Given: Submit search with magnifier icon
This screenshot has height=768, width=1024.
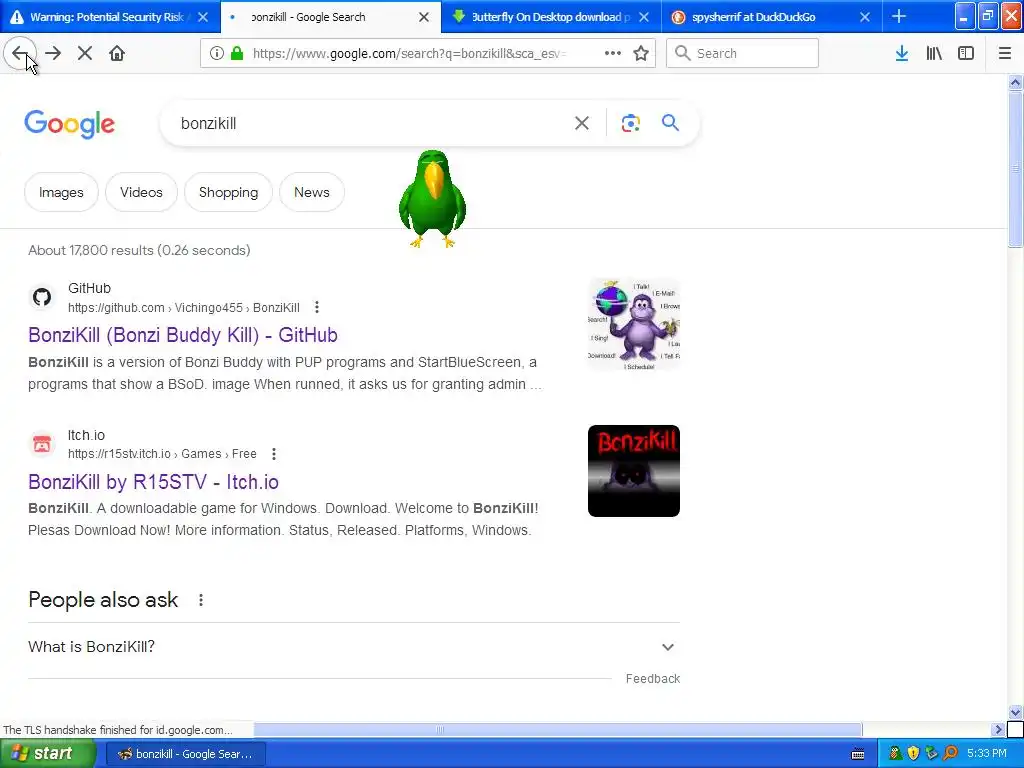Looking at the screenshot, I should coord(670,123).
